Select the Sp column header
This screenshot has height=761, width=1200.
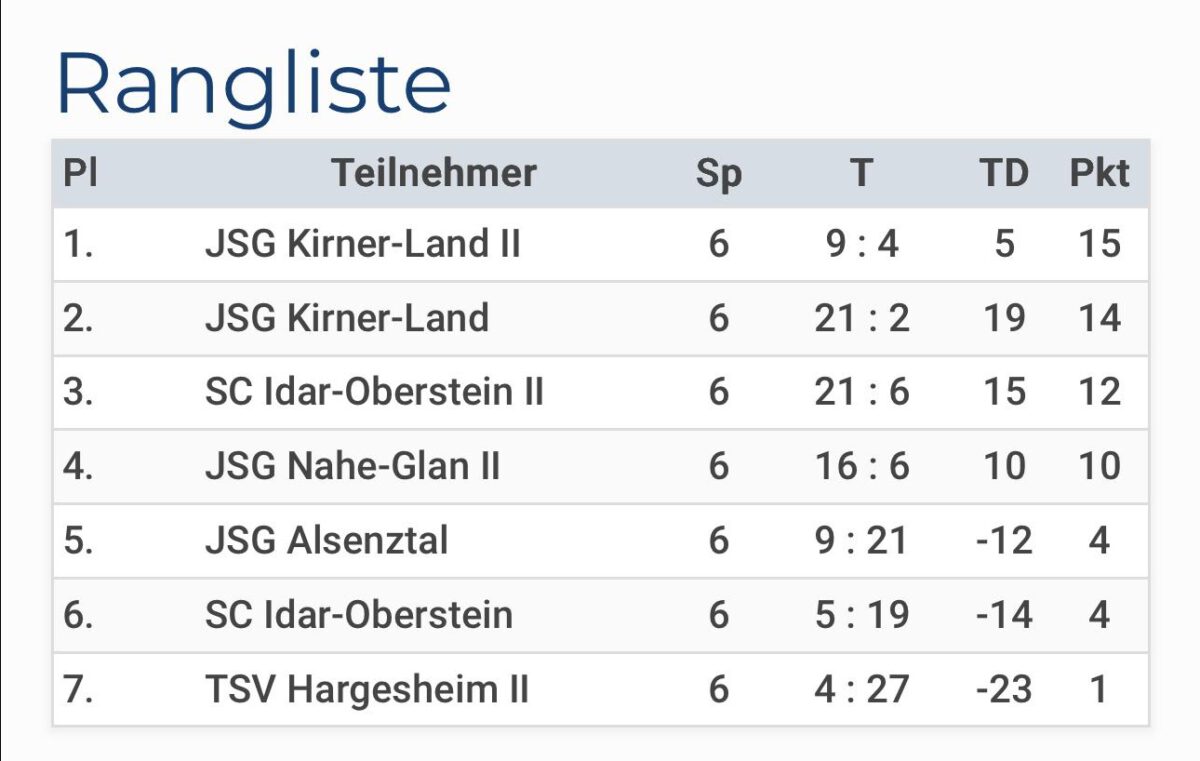(719, 173)
